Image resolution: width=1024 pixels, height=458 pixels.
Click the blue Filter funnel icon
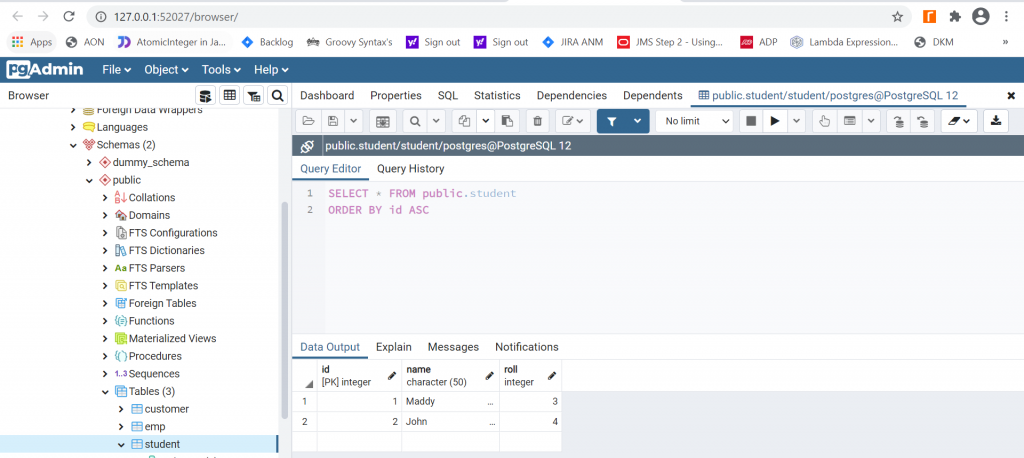(x=612, y=121)
